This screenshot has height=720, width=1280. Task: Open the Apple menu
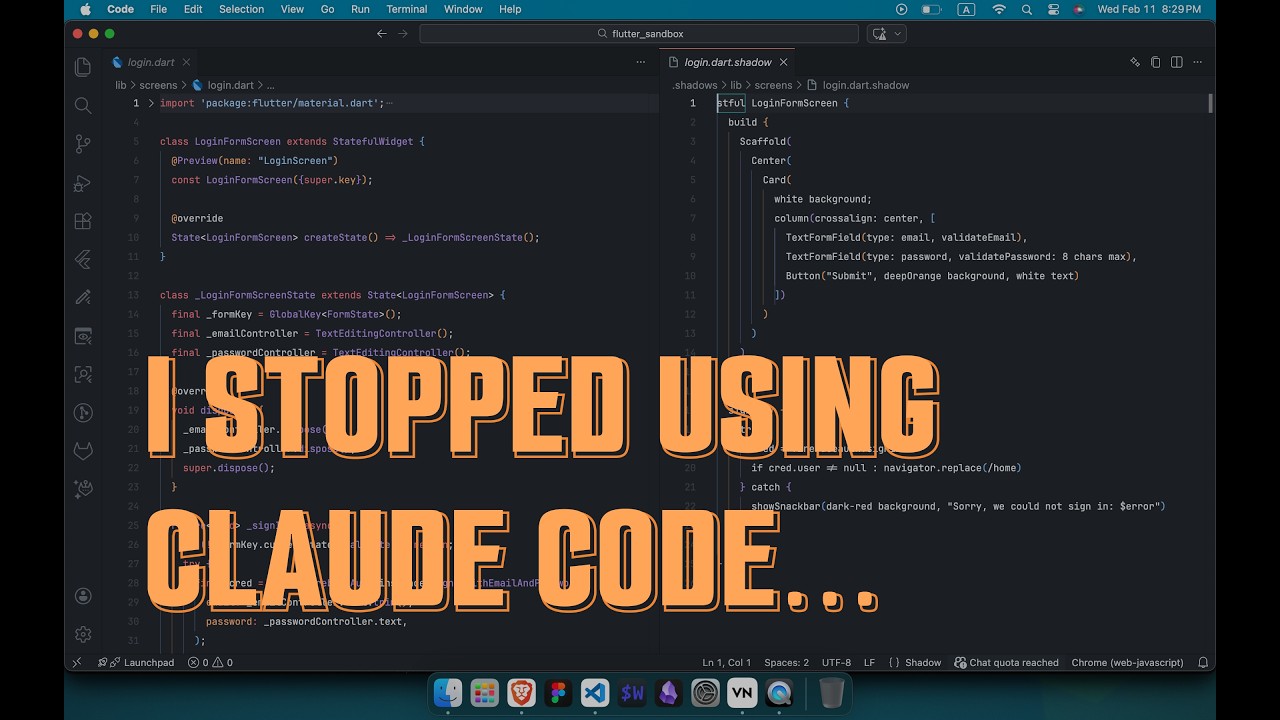[x=84, y=9]
